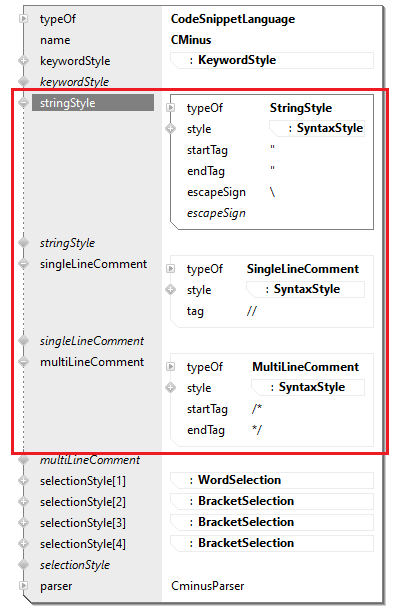Image resolution: width=401 pixels, height=610 pixels.
Task: Select the name property label
Action: click(x=55, y=40)
